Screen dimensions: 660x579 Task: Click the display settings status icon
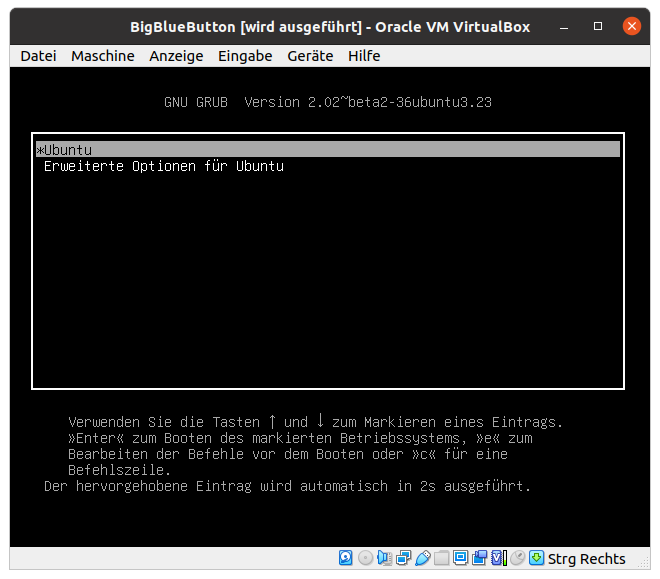tap(460, 558)
